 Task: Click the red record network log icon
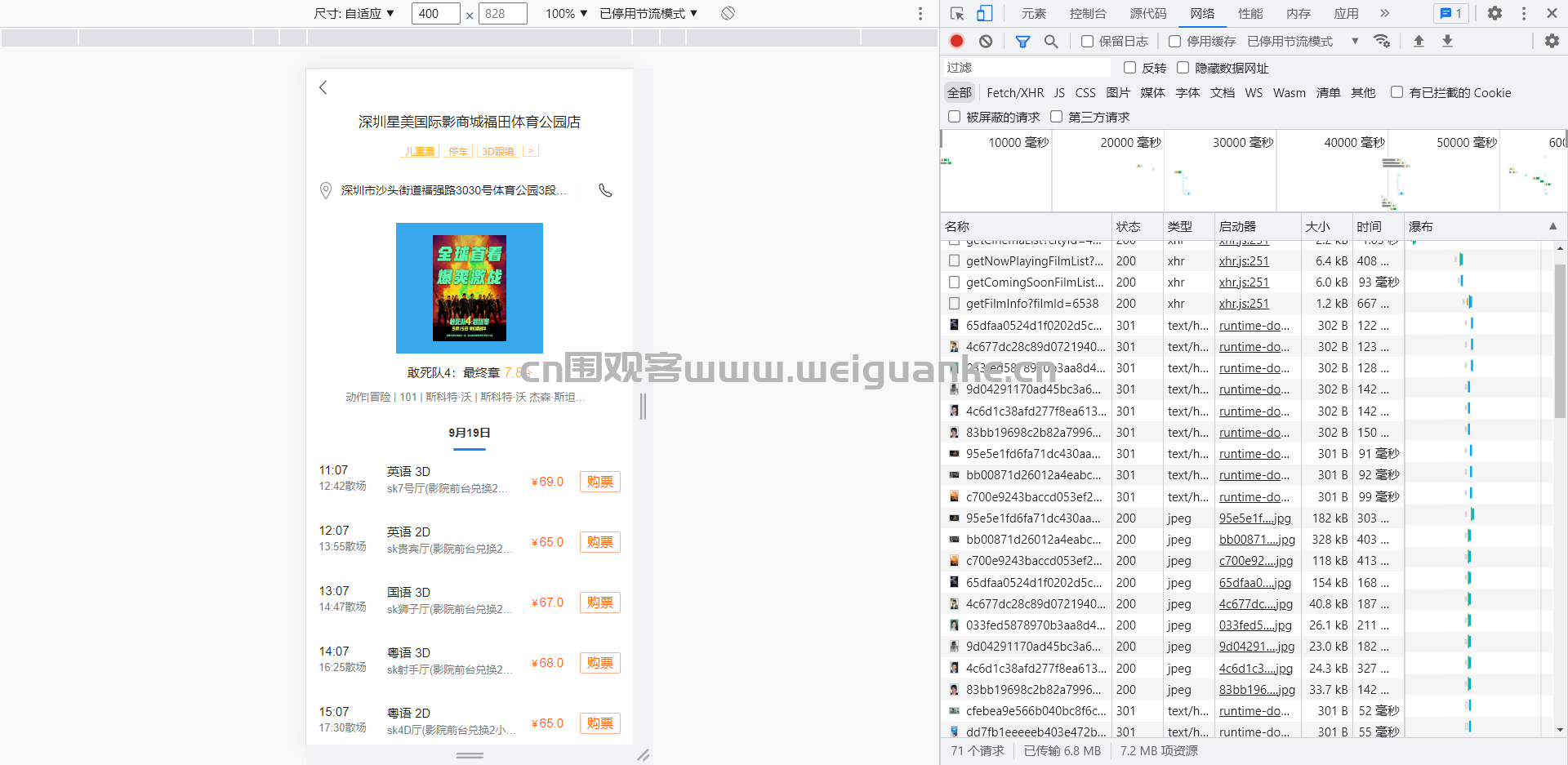click(957, 41)
